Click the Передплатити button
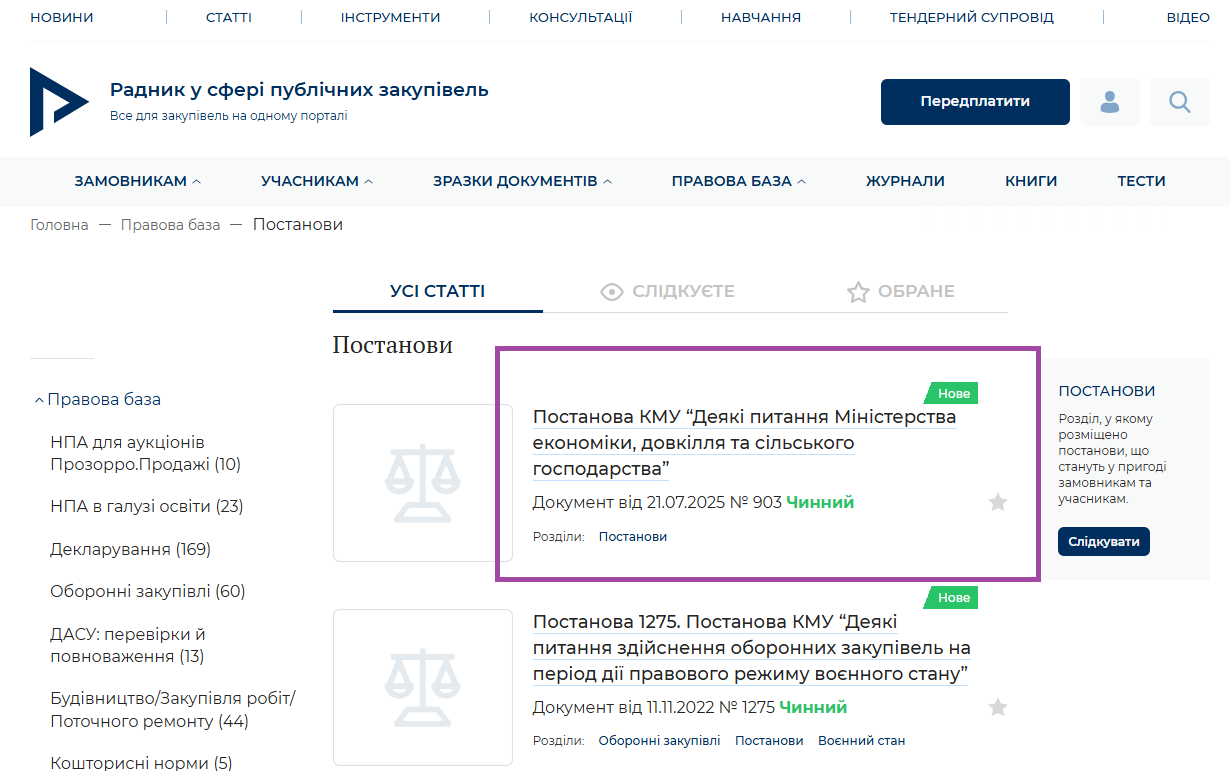1230x771 pixels. click(x=974, y=102)
